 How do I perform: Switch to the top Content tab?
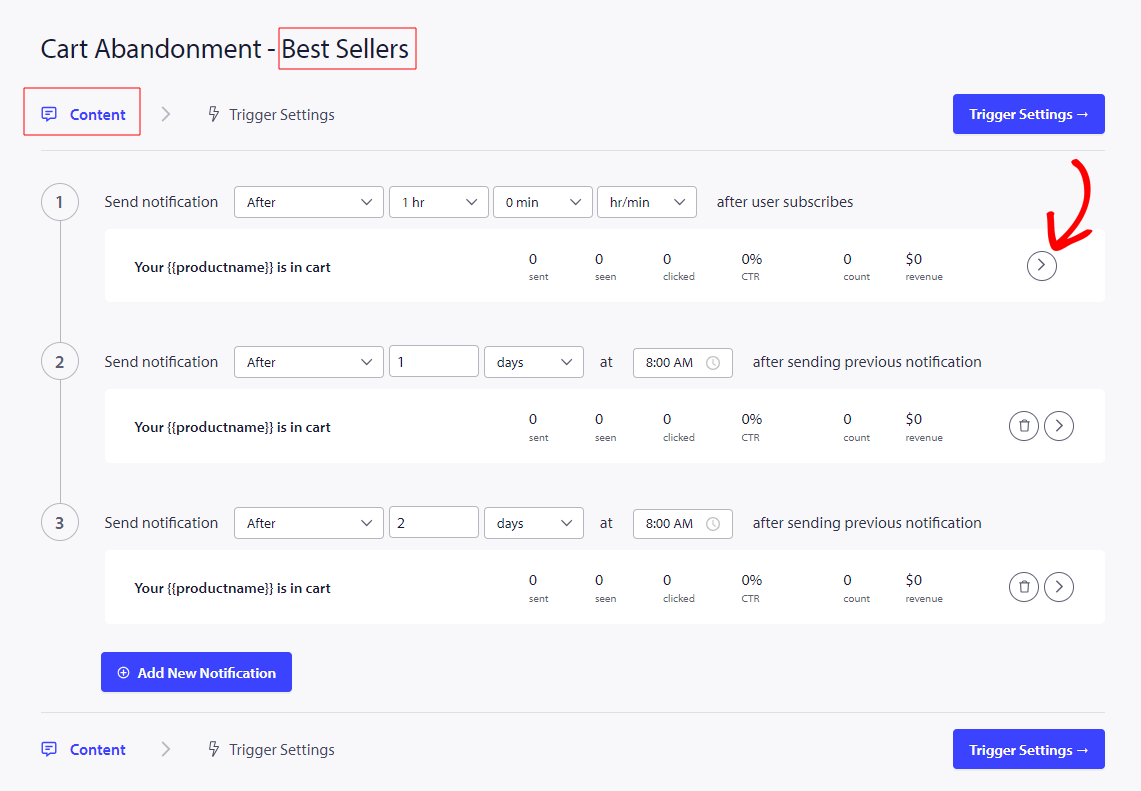(x=84, y=114)
